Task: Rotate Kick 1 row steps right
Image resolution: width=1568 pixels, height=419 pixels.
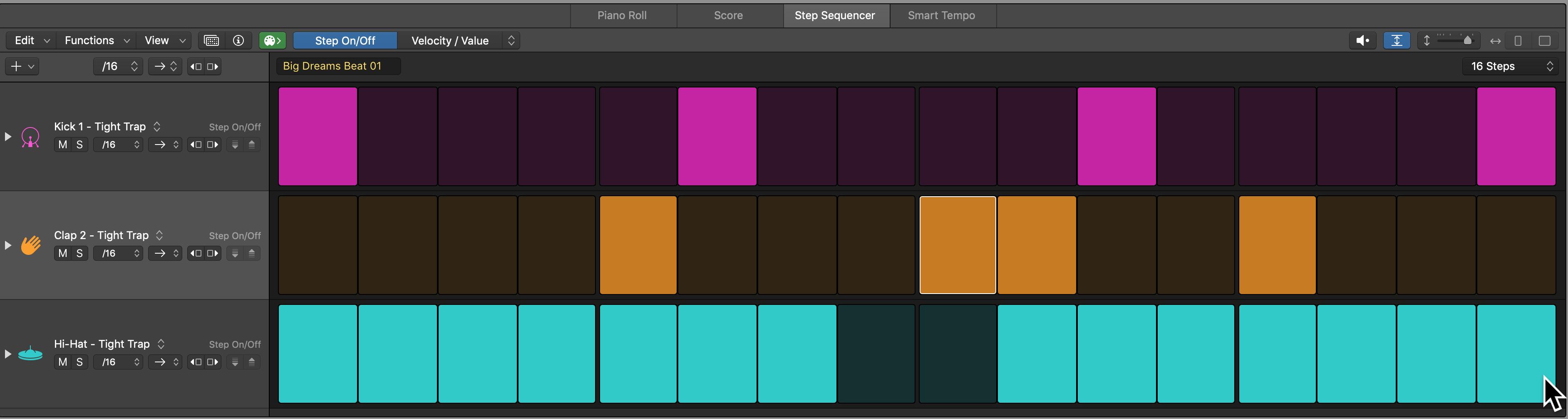Action: tap(212, 145)
